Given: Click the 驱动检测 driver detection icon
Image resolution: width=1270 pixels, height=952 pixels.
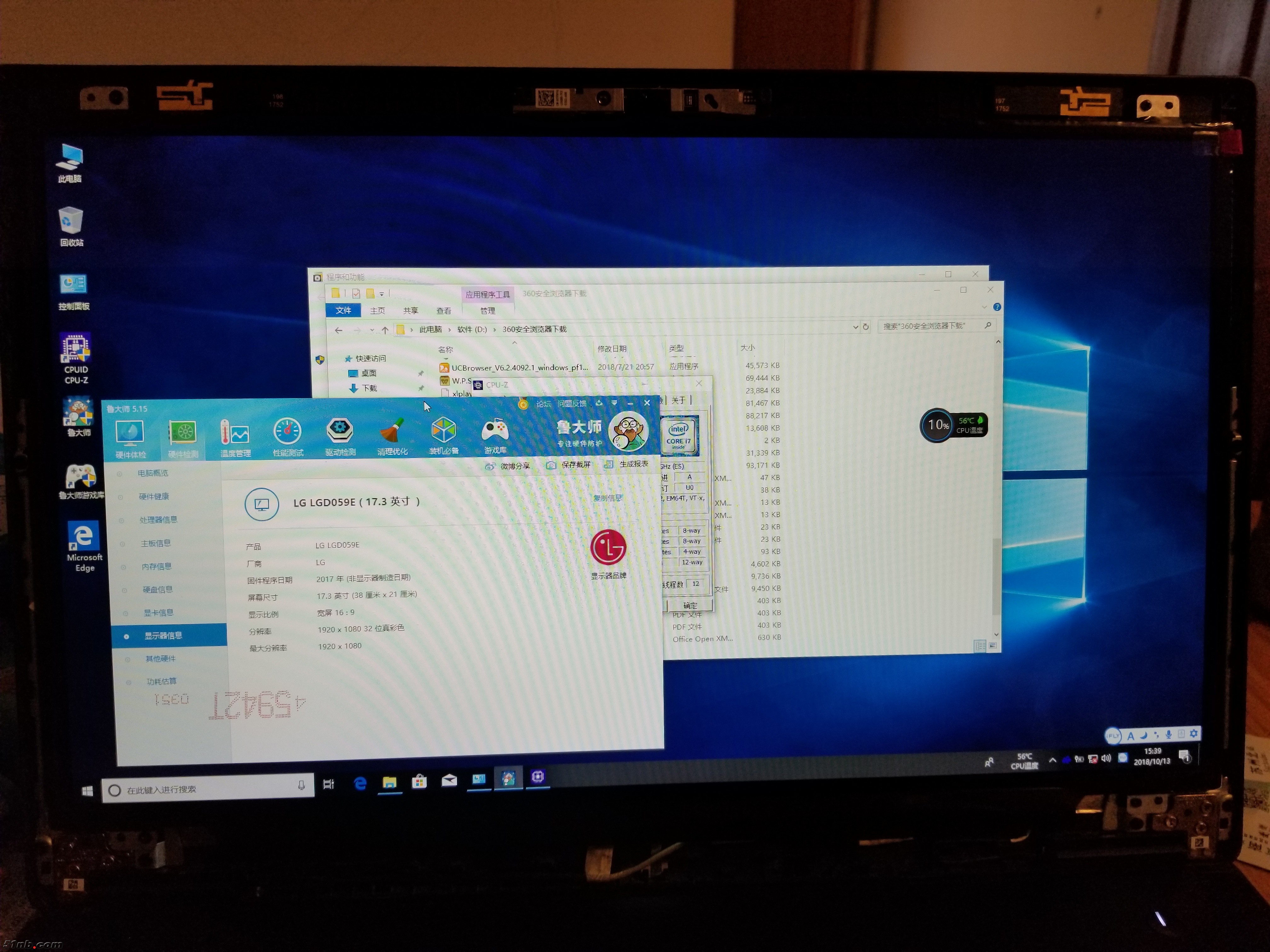Looking at the screenshot, I should pyautogui.click(x=340, y=432).
